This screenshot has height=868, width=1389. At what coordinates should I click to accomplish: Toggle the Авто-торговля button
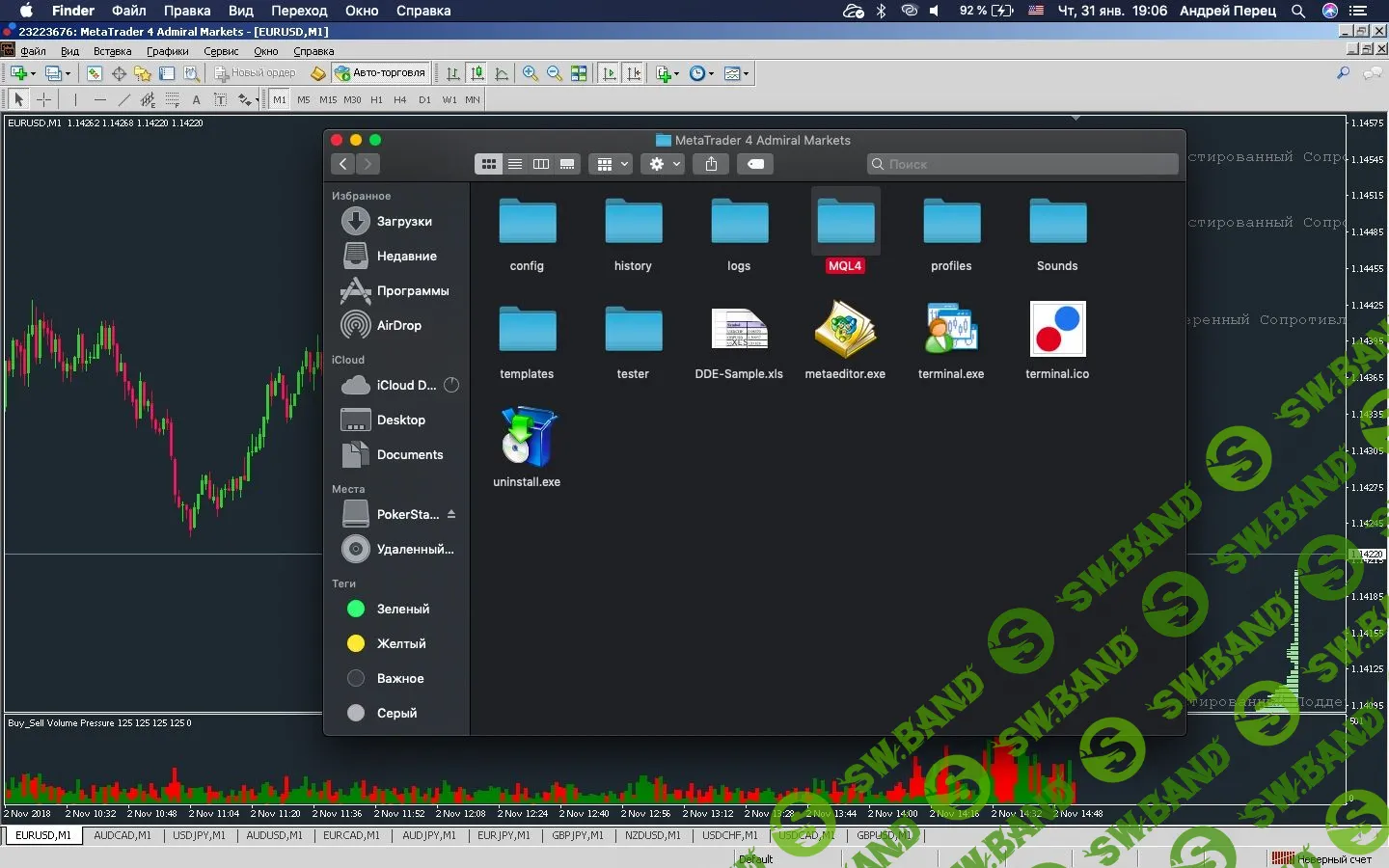[380, 73]
